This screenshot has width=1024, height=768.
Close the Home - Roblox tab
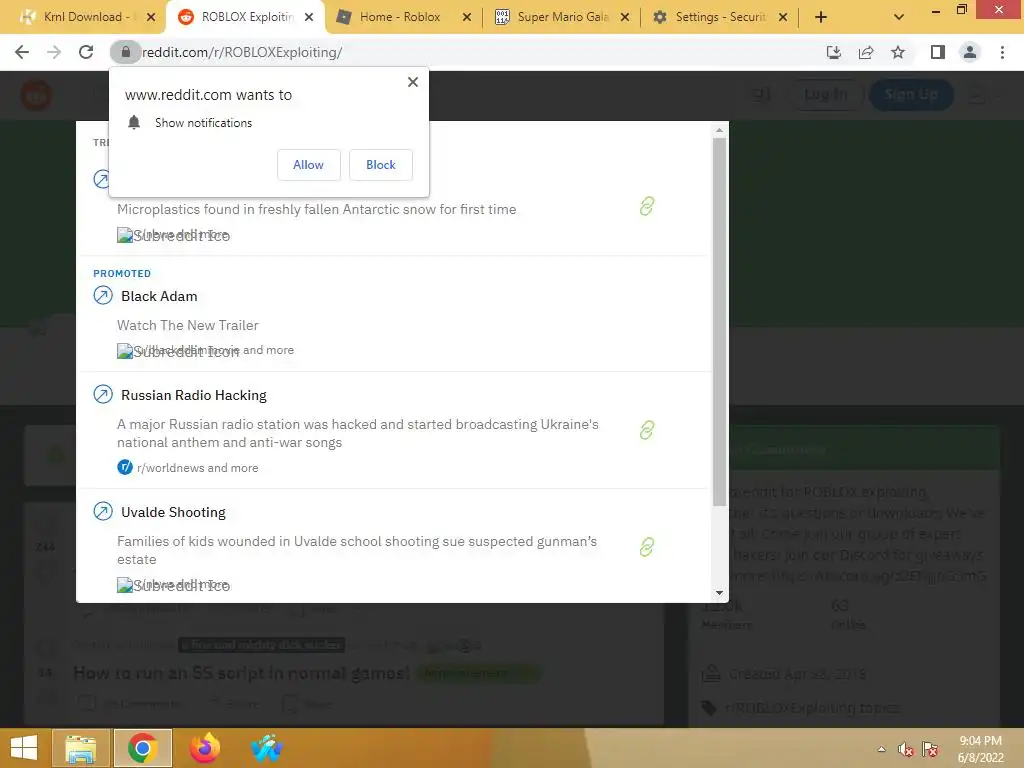467,17
